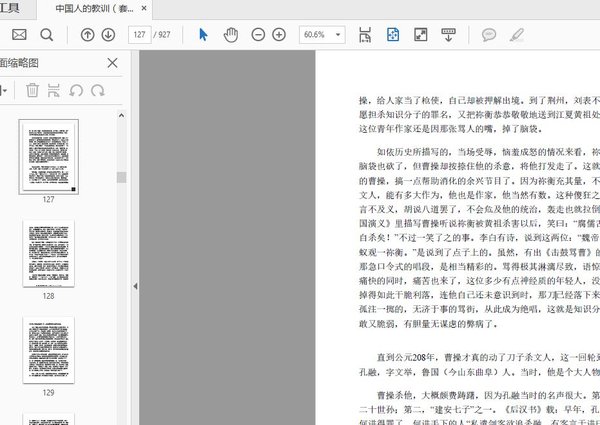Close the page thumbnails panel
600x425 pixels.
point(113,63)
